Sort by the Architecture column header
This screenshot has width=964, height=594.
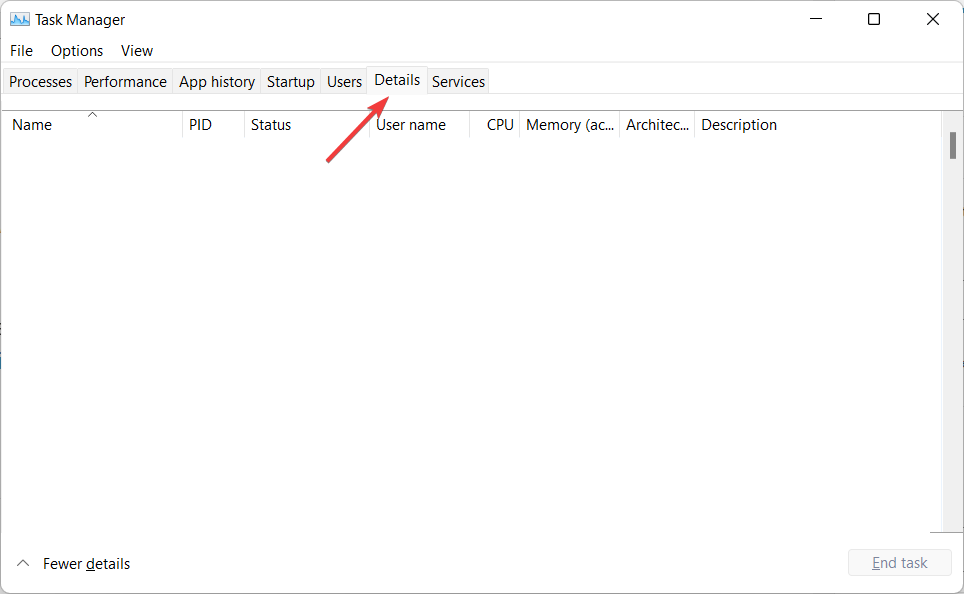coord(657,125)
